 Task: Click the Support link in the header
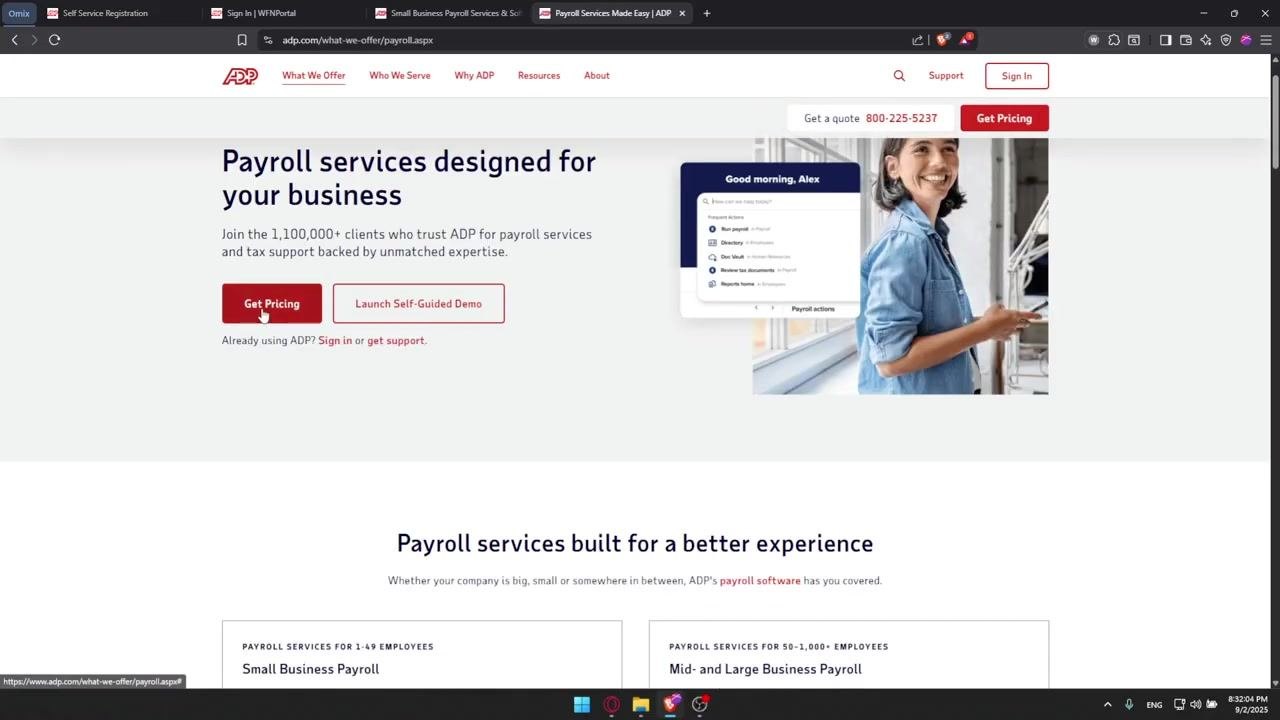click(946, 76)
